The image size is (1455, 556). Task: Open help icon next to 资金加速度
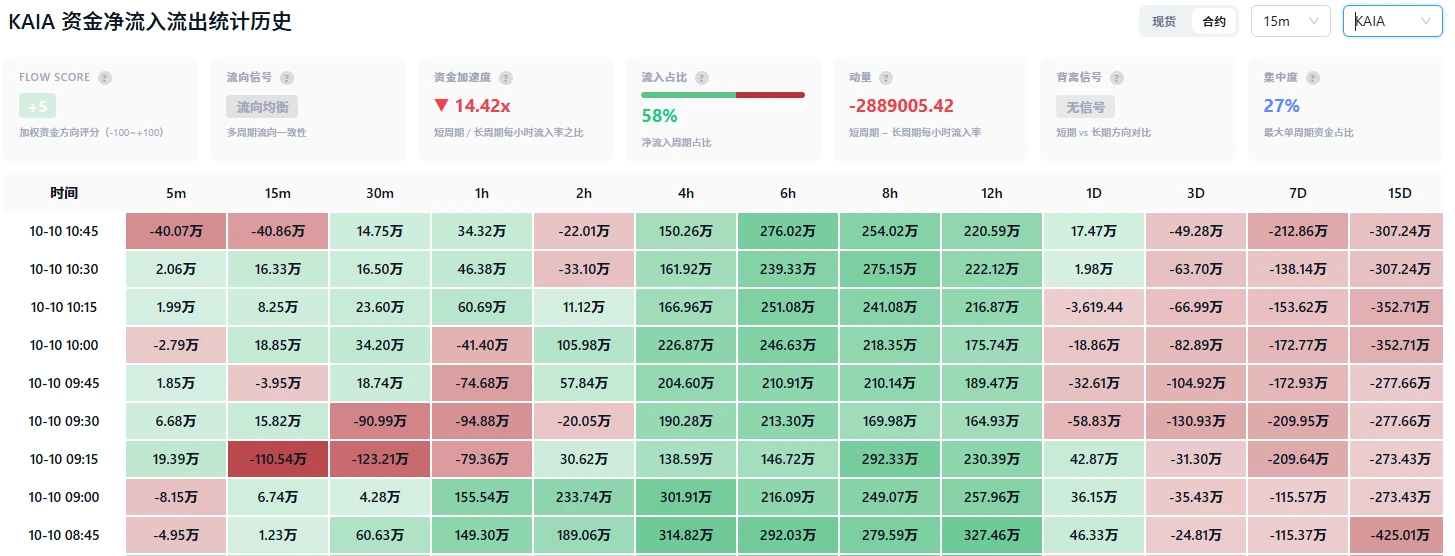[506, 78]
